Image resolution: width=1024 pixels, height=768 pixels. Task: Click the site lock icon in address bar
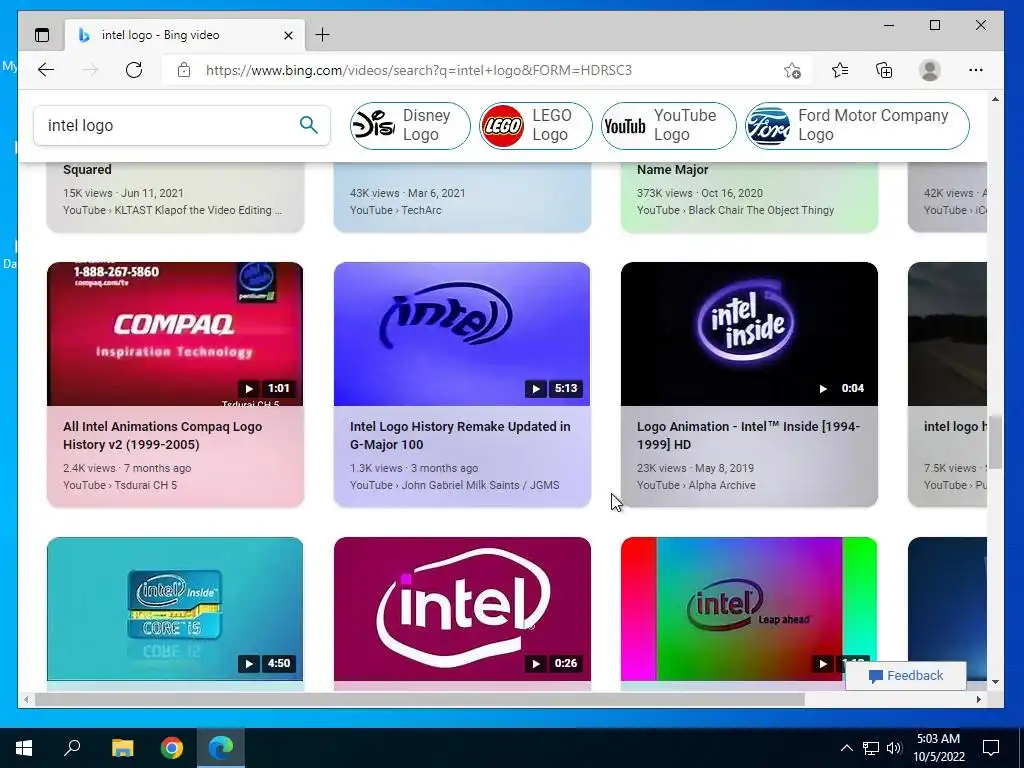tap(184, 70)
